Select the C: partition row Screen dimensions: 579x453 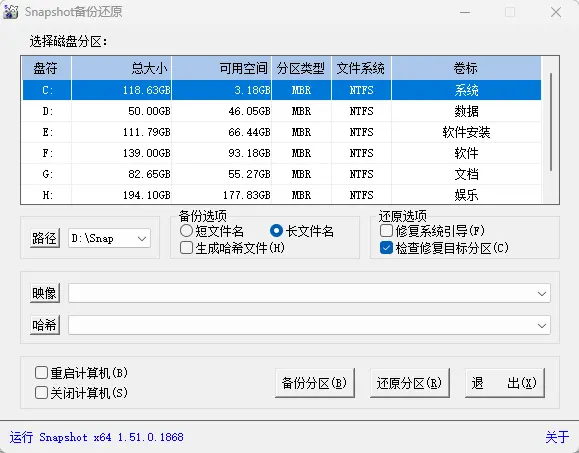click(x=281, y=90)
